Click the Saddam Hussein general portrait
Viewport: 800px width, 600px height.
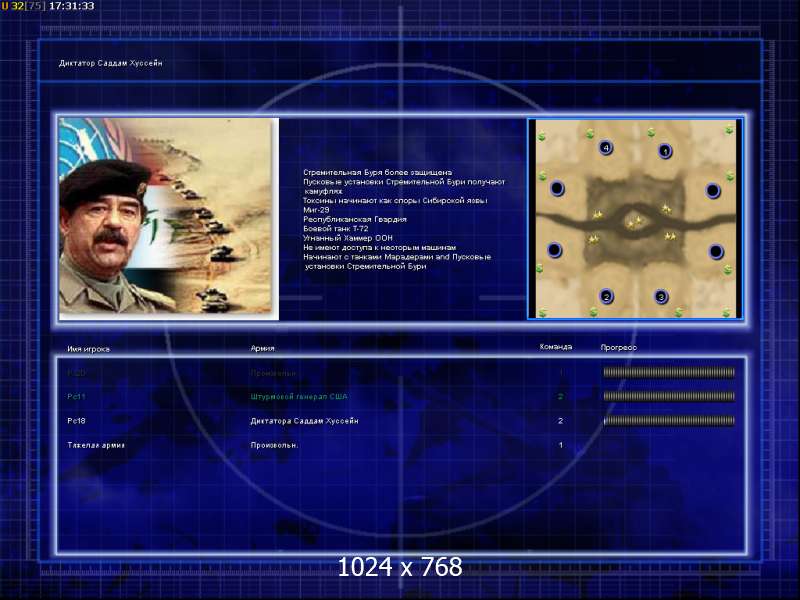pyautogui.click(x=169, y=219)
